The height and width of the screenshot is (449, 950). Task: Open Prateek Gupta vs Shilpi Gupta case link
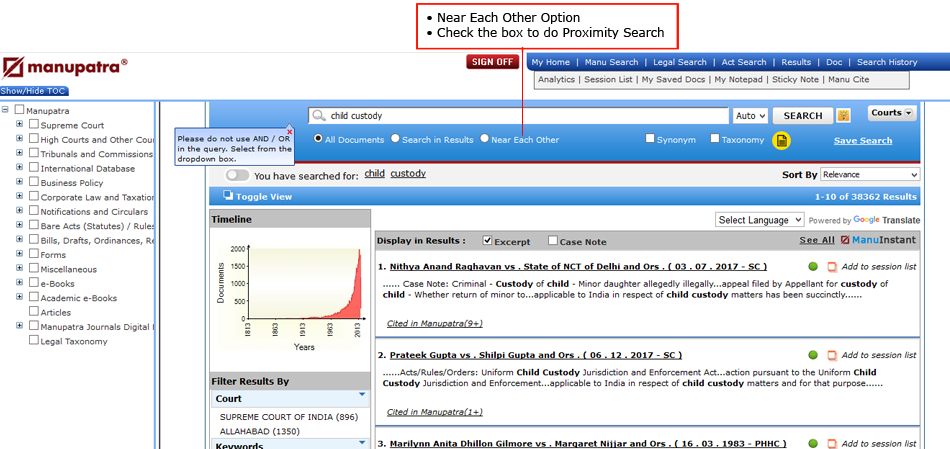tap(536, 355)
